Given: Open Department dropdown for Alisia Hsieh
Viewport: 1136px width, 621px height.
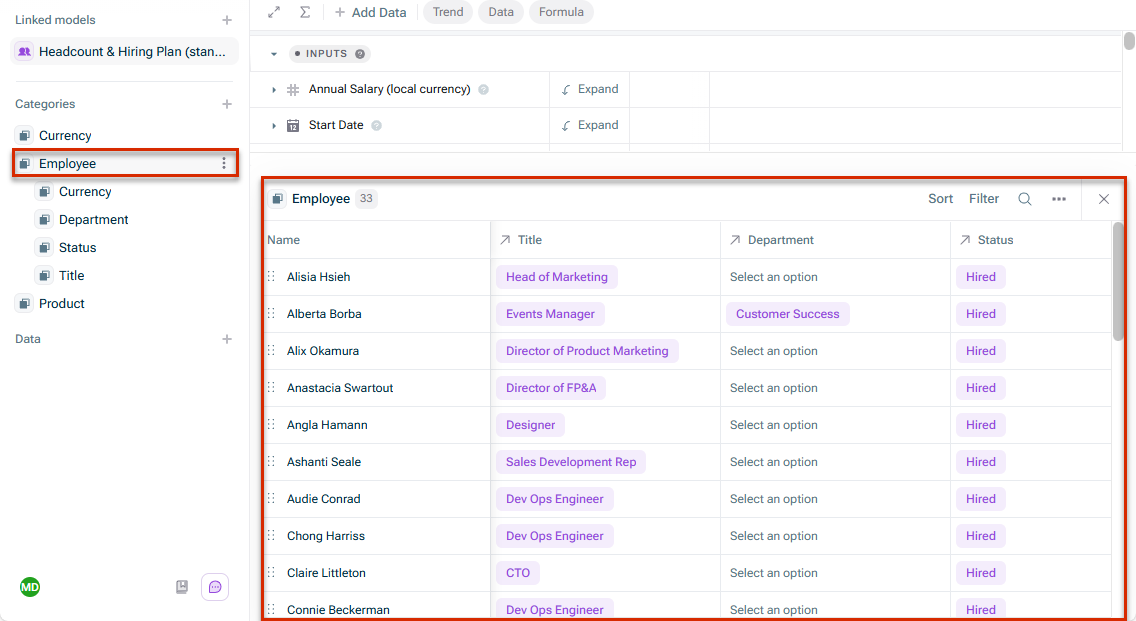Looking at the screenshot, I should [x=773, y=277].
